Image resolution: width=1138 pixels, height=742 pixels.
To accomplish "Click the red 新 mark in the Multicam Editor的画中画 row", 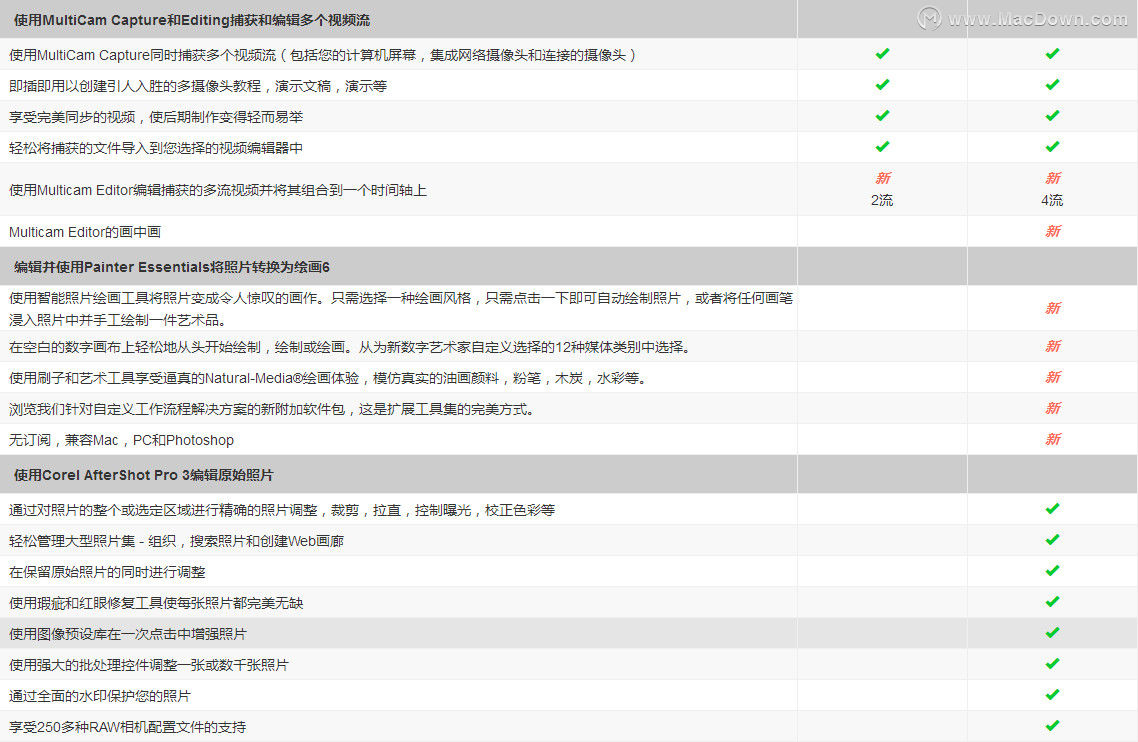I will pos(1052,232).
